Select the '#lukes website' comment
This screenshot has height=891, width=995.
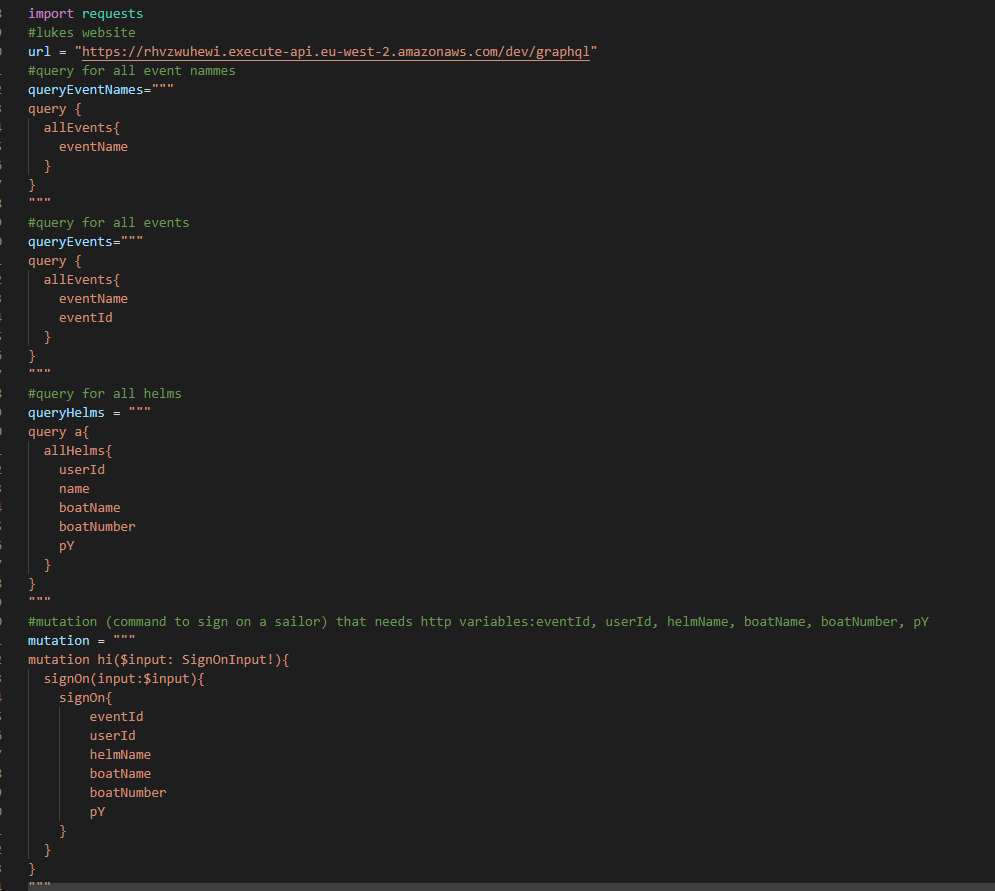[82, 32]
